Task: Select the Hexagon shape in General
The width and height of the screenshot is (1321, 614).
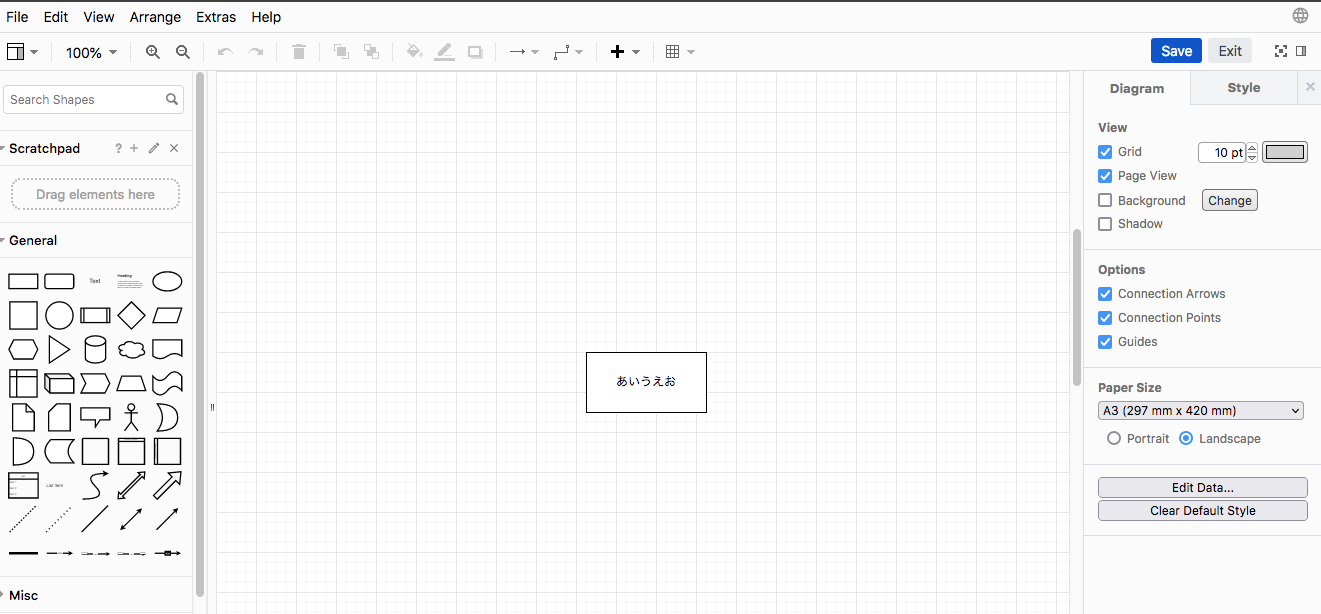Action: pyautogui.click(x=23, y=350)
